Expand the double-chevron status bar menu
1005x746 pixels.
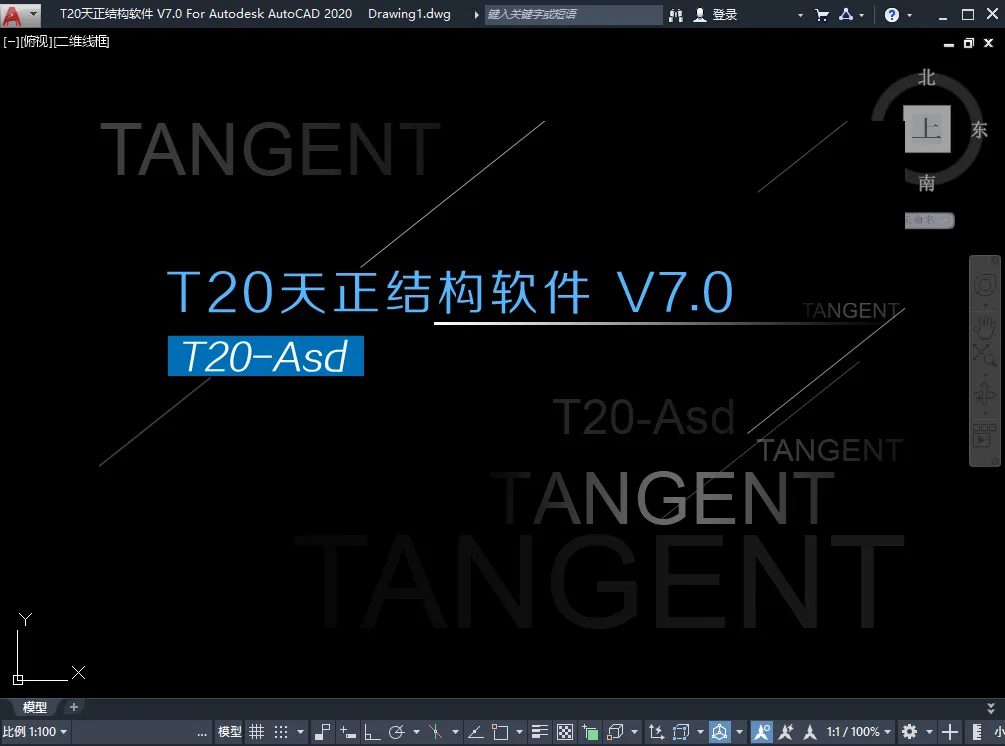coord(992,708)
